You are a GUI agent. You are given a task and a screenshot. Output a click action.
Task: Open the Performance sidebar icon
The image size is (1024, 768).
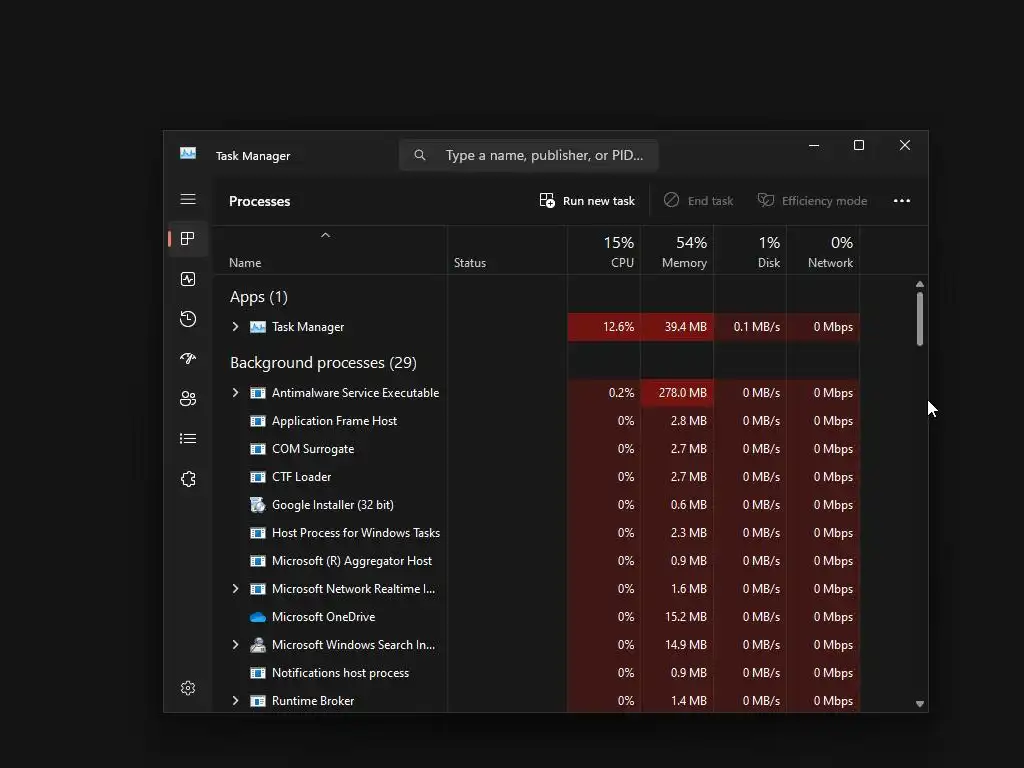pos(188,280)
